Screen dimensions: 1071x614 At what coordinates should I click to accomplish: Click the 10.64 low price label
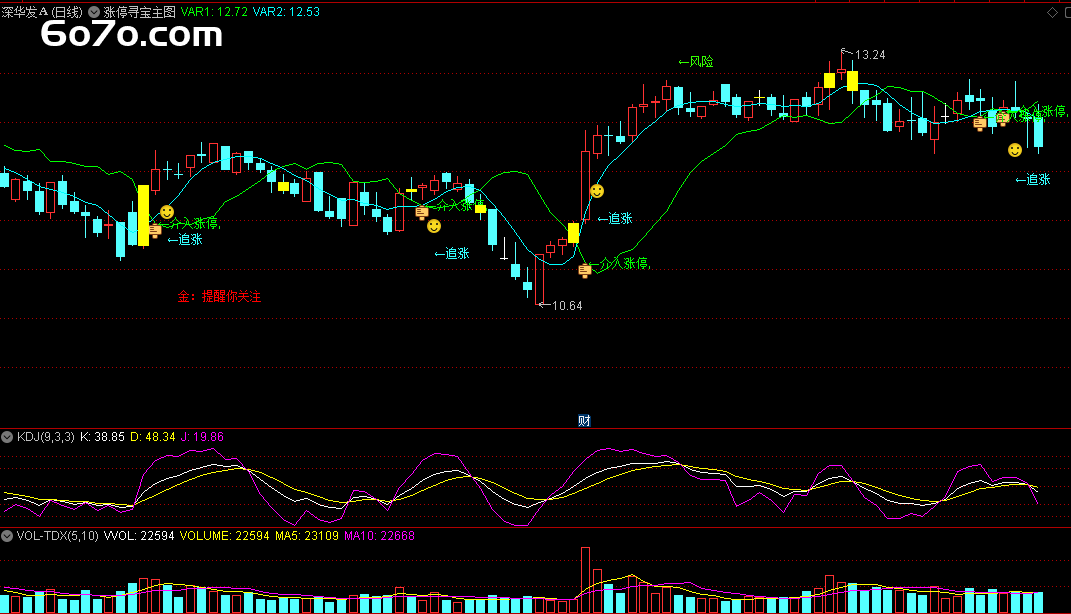(567, 306)
